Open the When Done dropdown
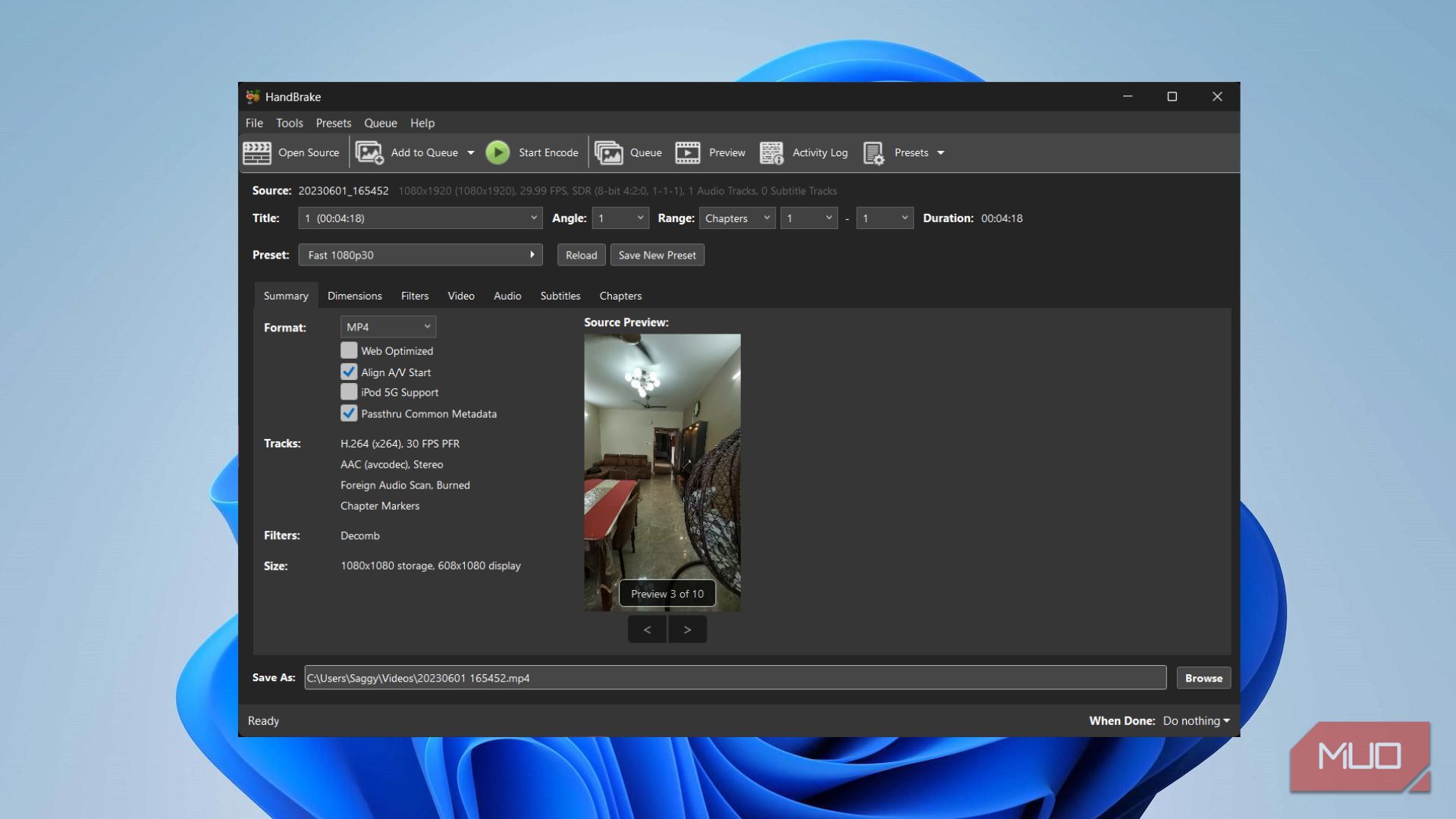 [1197, 720]
